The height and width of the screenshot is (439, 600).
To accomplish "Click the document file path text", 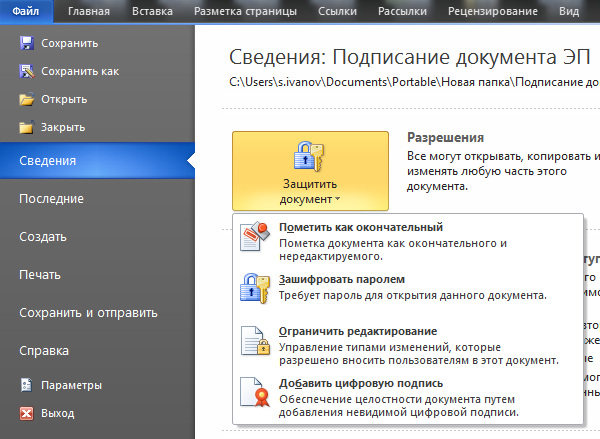I will (x=414, y=82).
